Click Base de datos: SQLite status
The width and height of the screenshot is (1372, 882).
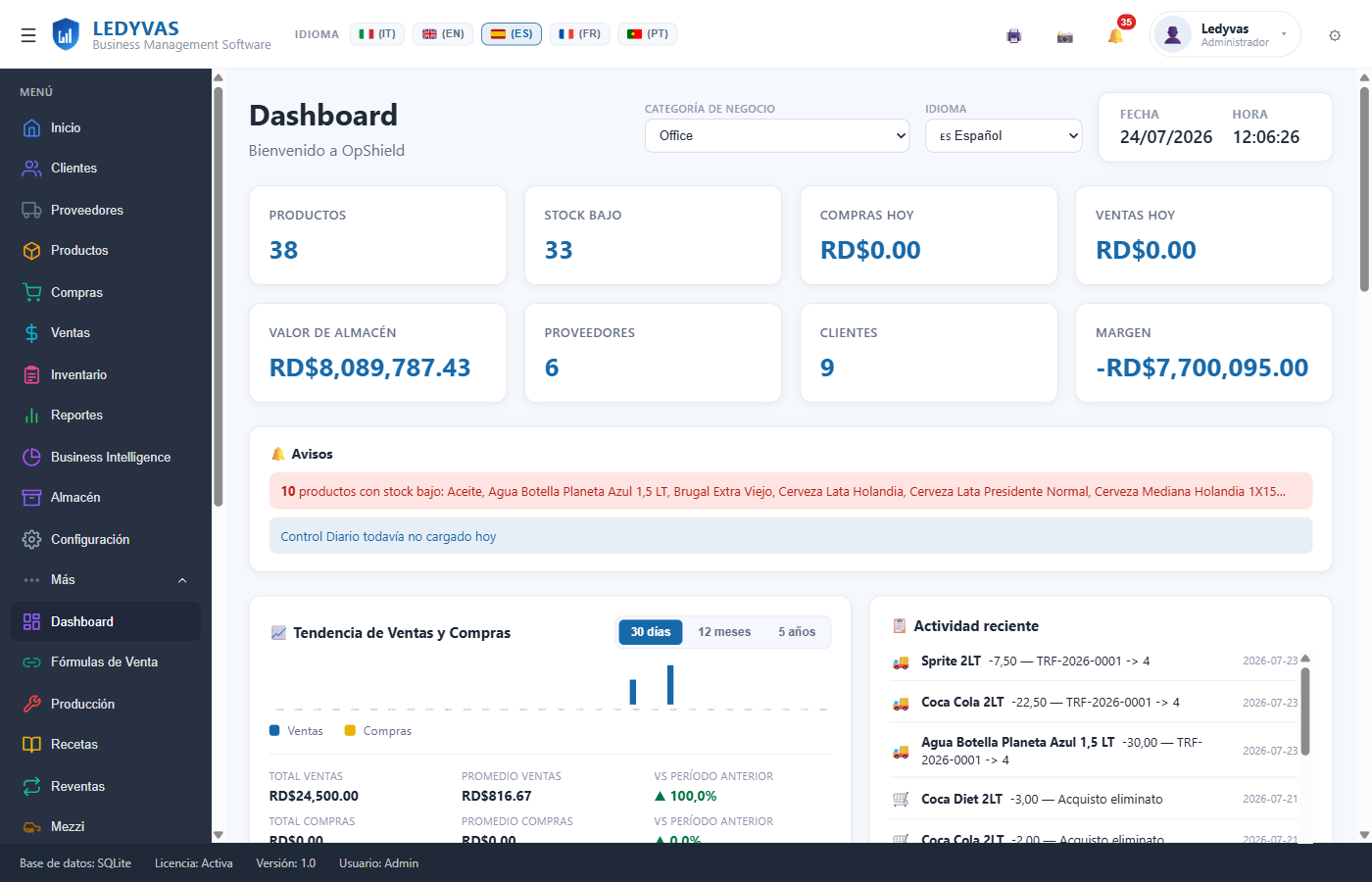coord(75,863)
